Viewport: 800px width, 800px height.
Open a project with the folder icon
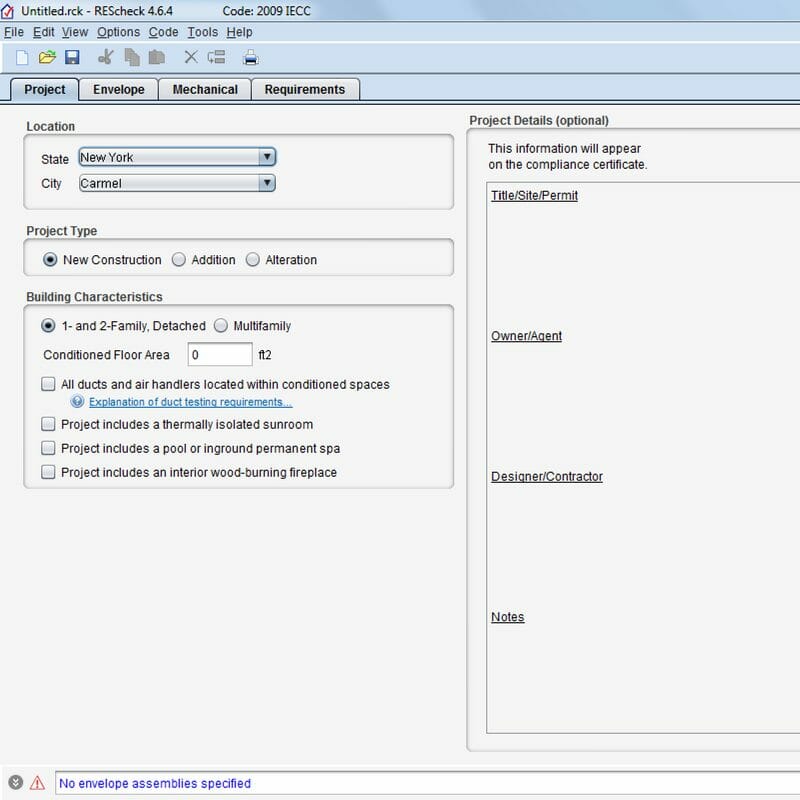(x=47, y=57)
